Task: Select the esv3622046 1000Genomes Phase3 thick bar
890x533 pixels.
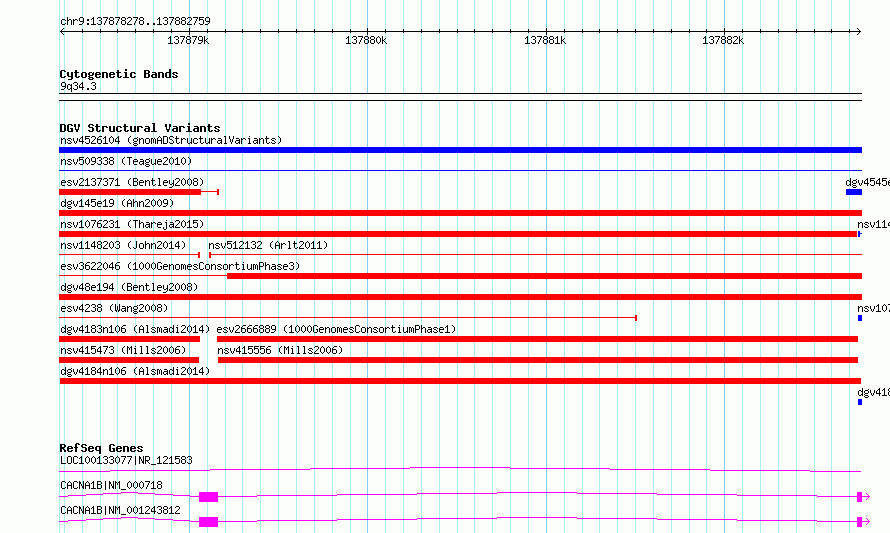Action: [544, 276]
